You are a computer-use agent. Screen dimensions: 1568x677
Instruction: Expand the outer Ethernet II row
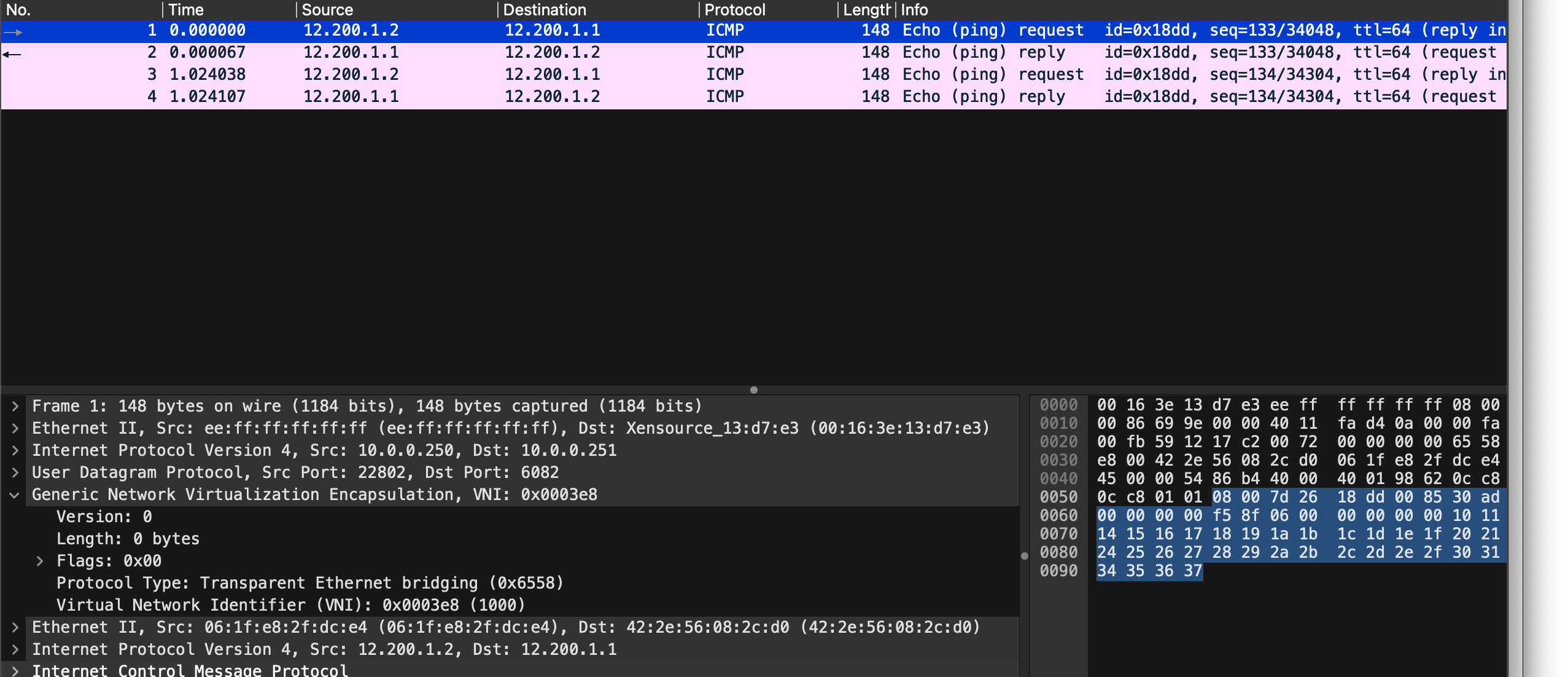(x=15, y=428)
